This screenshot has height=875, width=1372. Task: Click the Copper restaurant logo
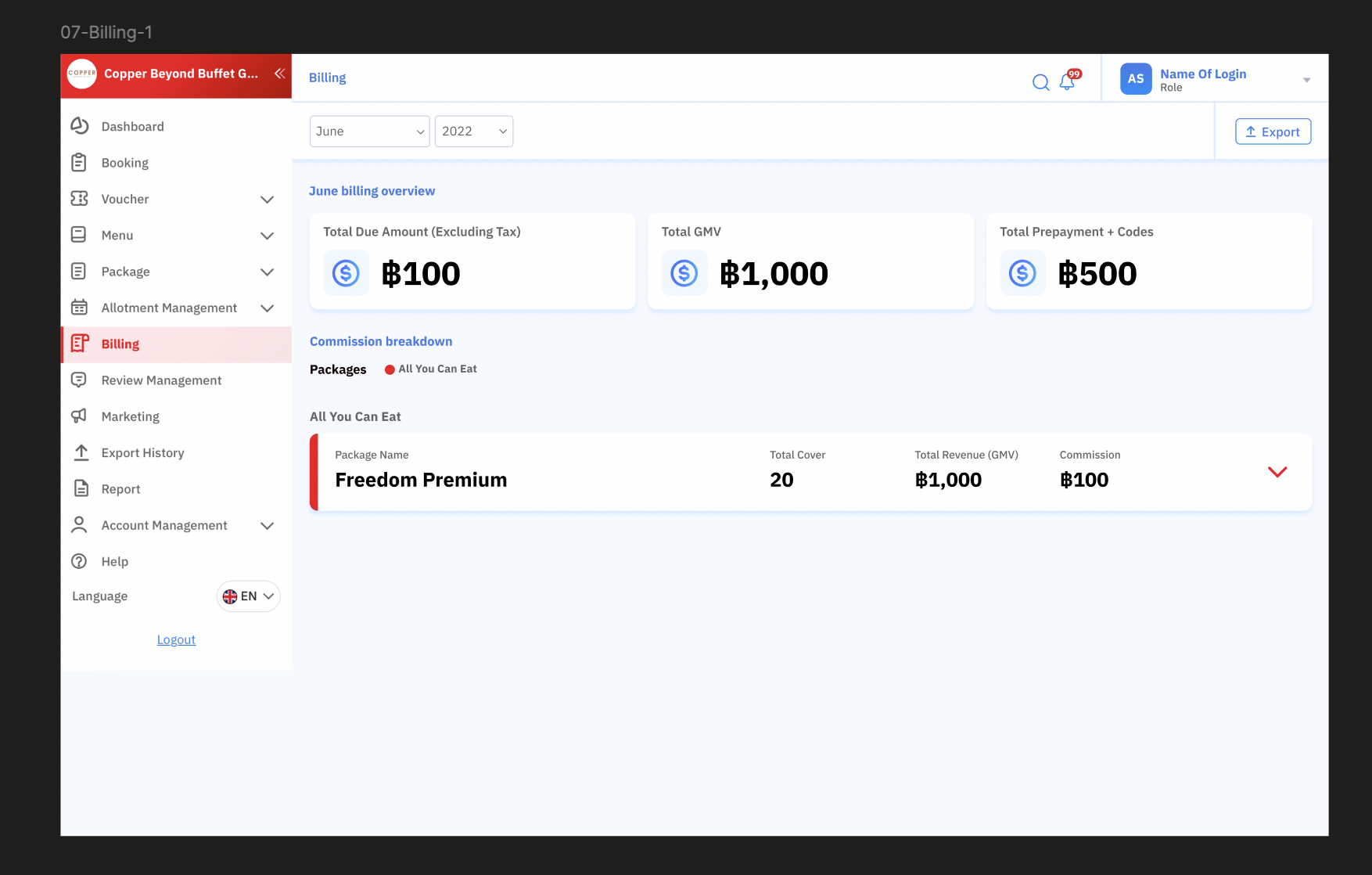pyautogui.click(x=82, y=74)
